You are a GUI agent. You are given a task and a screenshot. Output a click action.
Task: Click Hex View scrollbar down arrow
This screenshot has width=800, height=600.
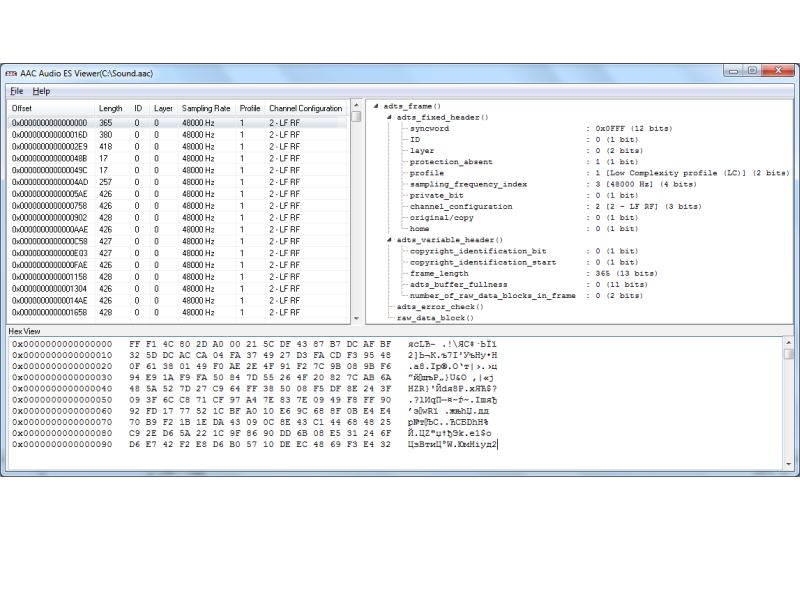click(788, 464)
